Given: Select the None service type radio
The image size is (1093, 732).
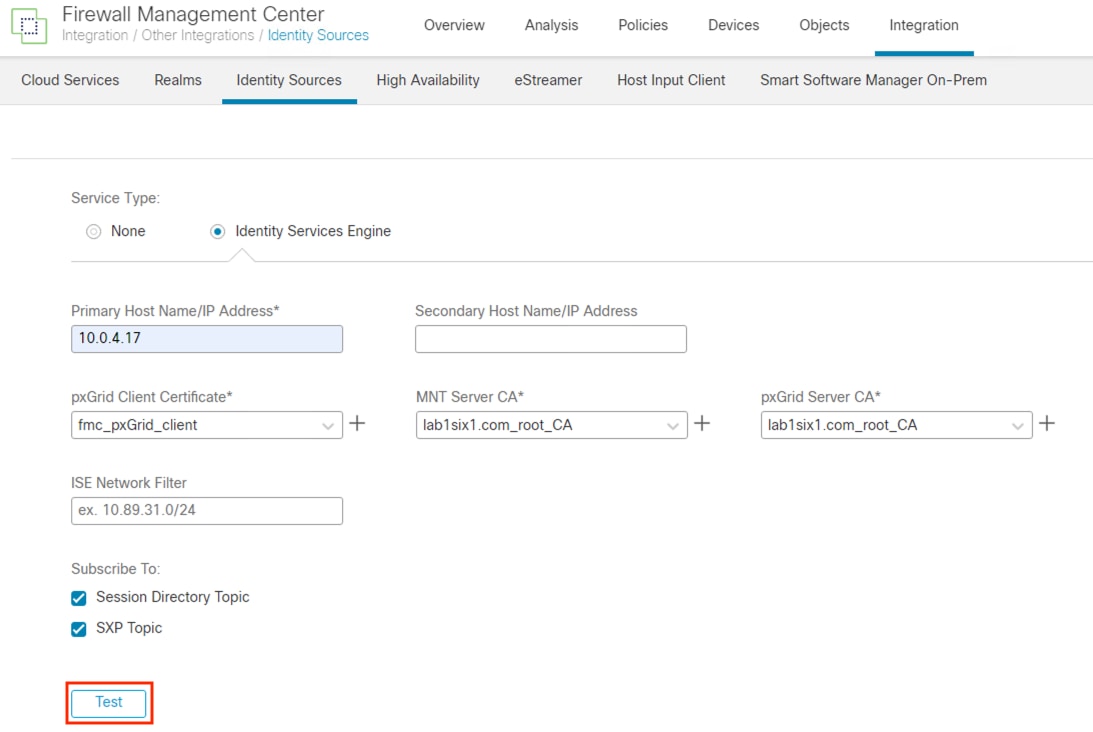Looking at the screenshot, I should [93, 231].
